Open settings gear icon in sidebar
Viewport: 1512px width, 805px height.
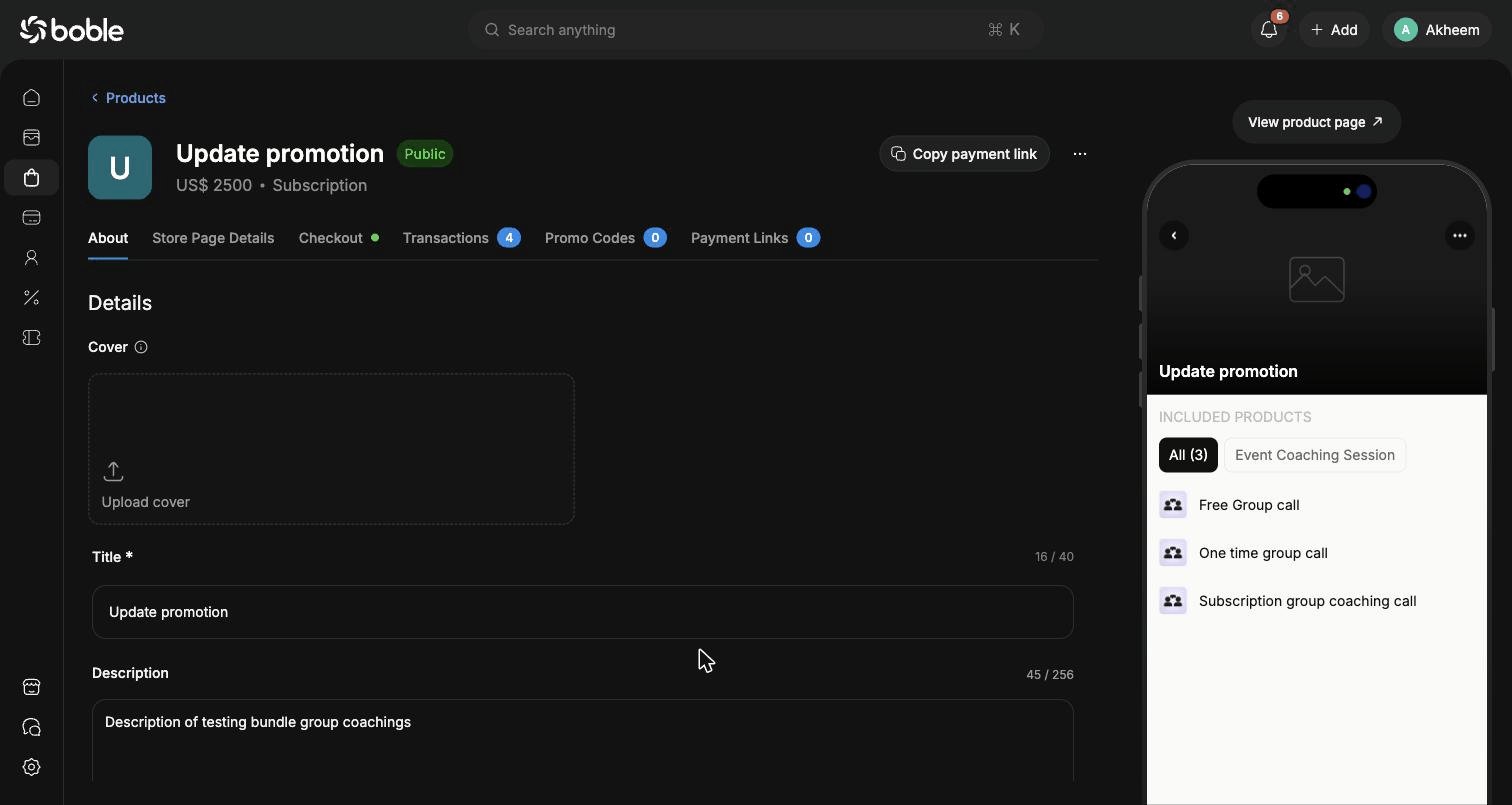(31, 767)
